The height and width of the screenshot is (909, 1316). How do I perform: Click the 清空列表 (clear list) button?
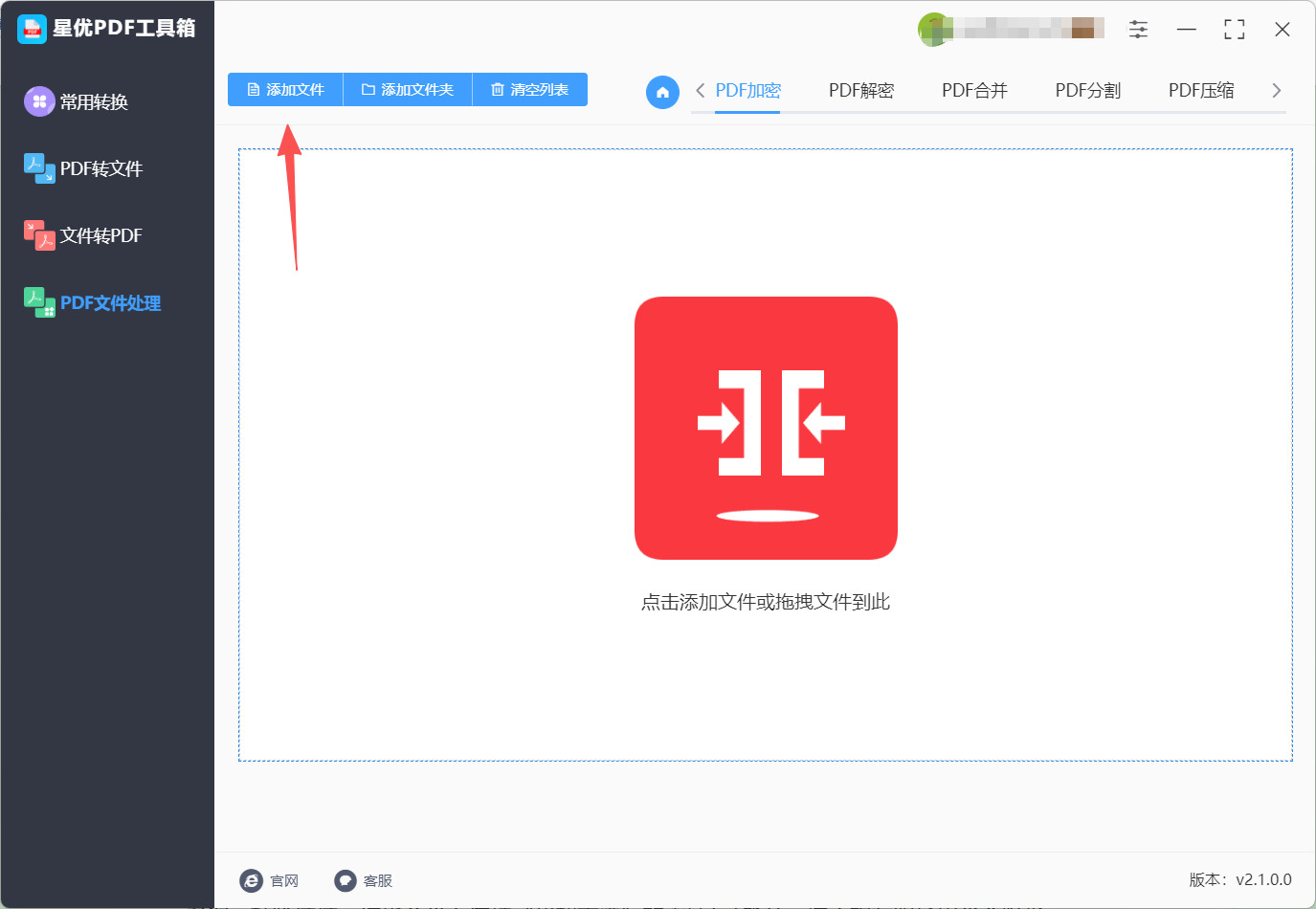click(529, 90)
